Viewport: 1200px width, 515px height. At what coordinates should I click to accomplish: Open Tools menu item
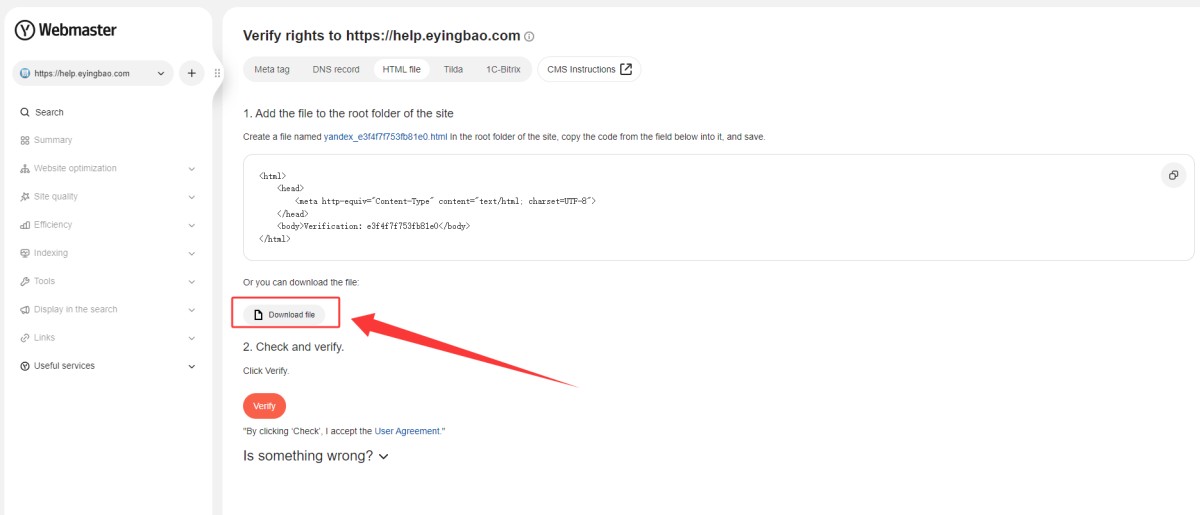point(44,281)
